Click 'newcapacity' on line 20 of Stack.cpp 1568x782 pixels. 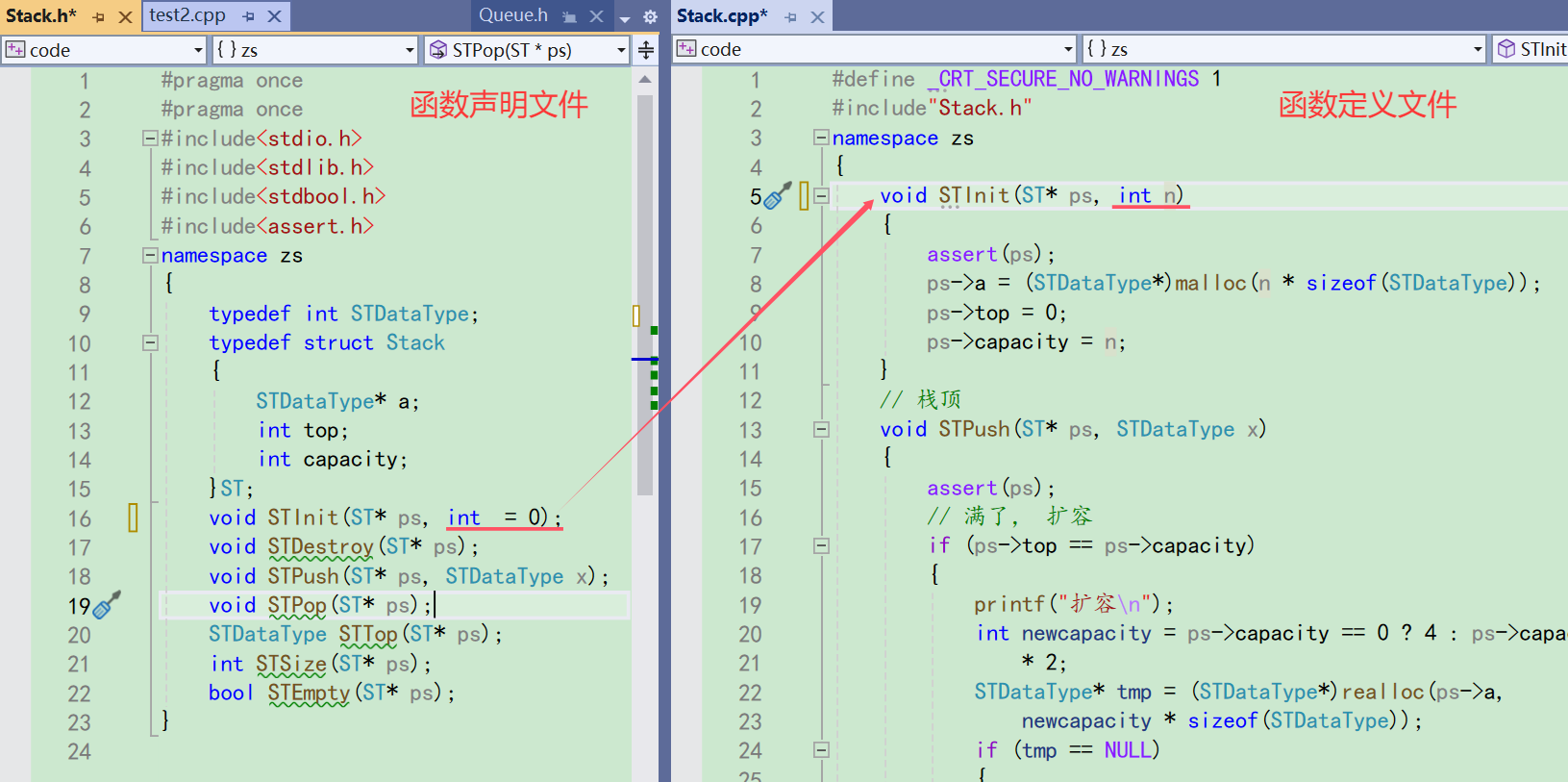(1086, 633)
